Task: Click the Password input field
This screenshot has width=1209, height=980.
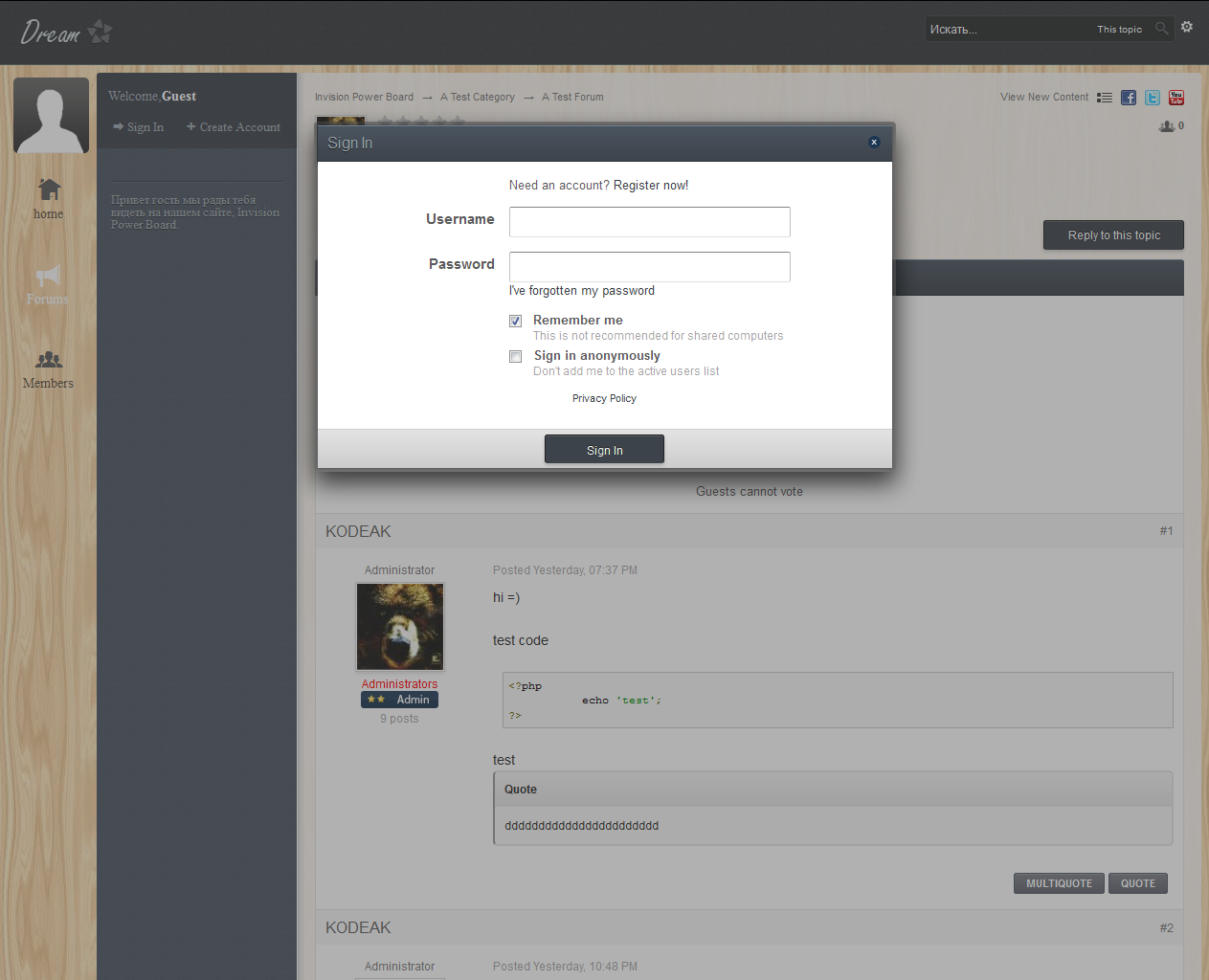Action: tap(649, 267)
